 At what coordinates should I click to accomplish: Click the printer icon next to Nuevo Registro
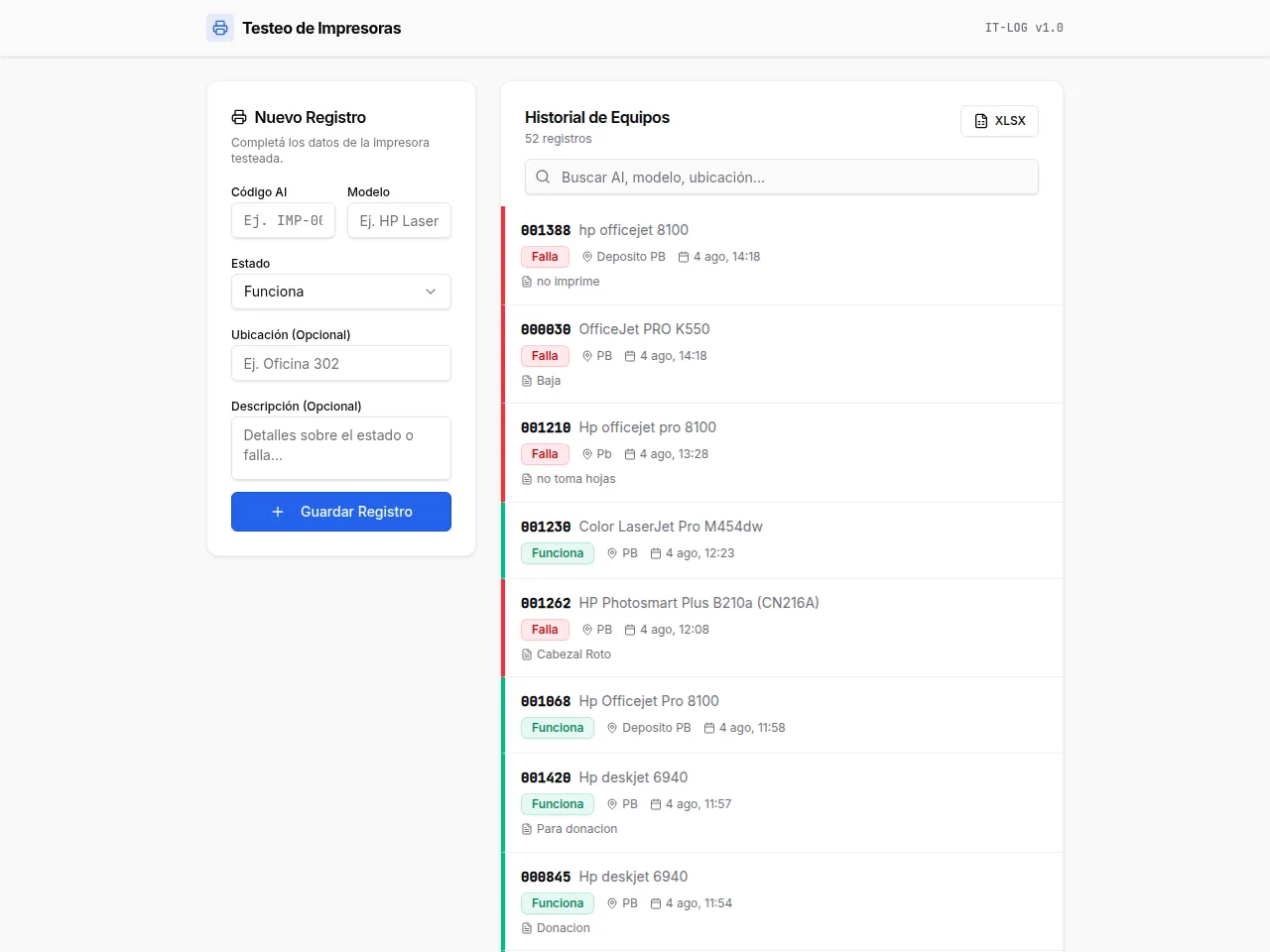coord(239,117)
